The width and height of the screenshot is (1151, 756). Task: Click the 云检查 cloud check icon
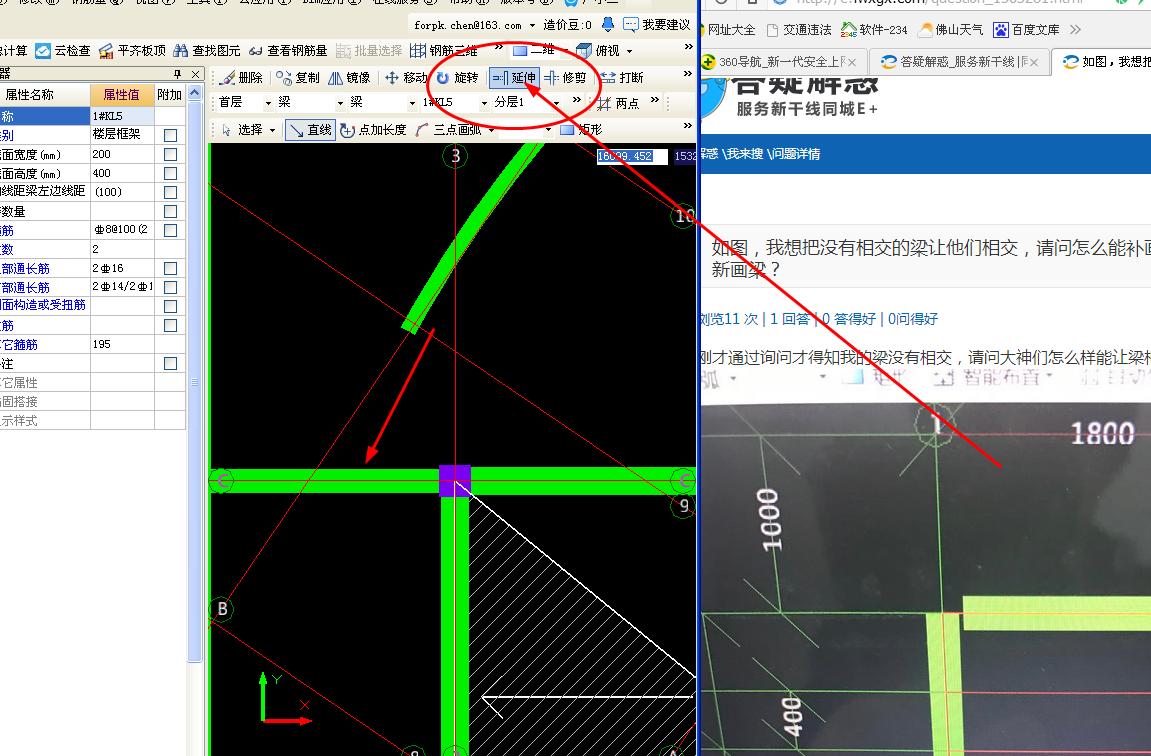coord(43,51)
